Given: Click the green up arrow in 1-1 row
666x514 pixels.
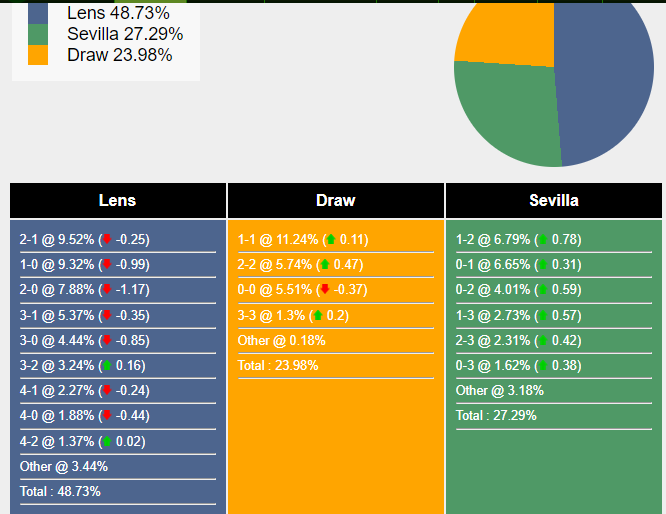Looking at the screenshot, I should point(330,240).
